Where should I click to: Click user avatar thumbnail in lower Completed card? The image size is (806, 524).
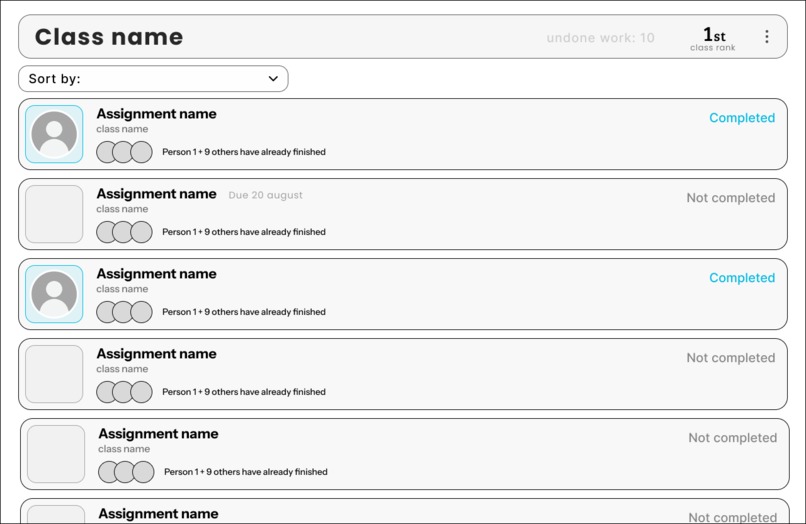coord(54,294)
